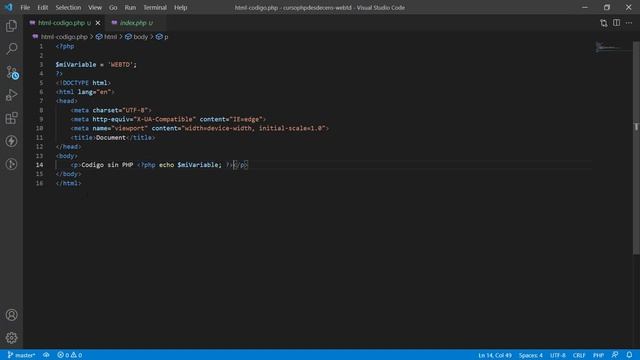Open errors and warnings problems indicator
Screen dimensions: 640x360
(x=70, y=355)
